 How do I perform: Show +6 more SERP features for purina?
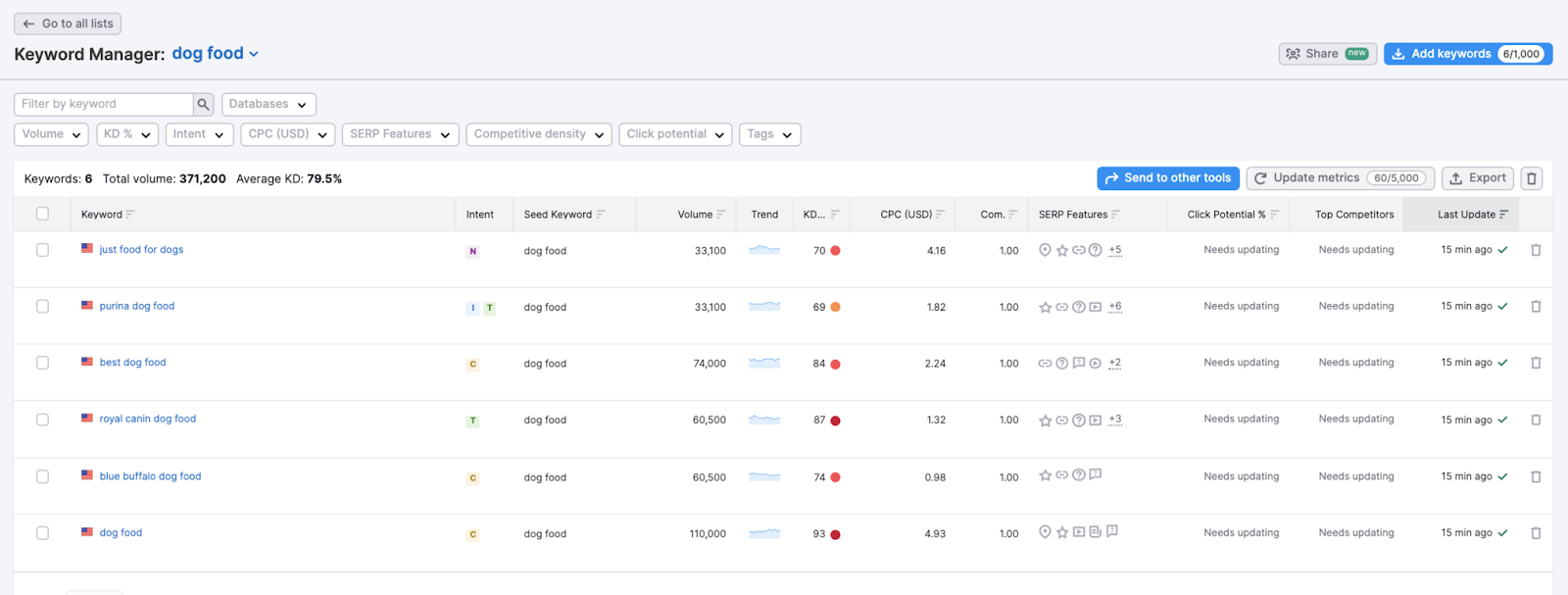[1115, 307]
